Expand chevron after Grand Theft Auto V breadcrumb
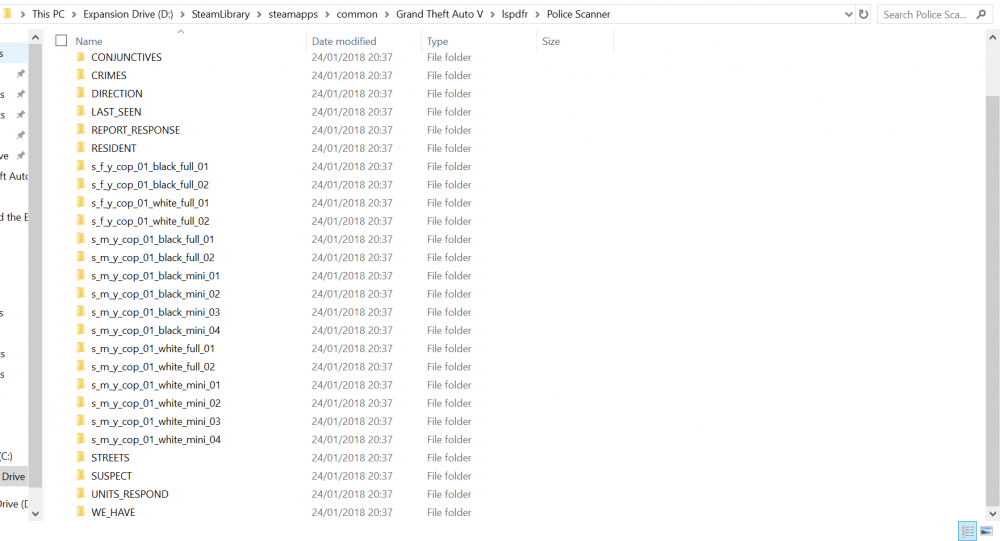Viewport: 1000px width, 541px height. (492, 14)
